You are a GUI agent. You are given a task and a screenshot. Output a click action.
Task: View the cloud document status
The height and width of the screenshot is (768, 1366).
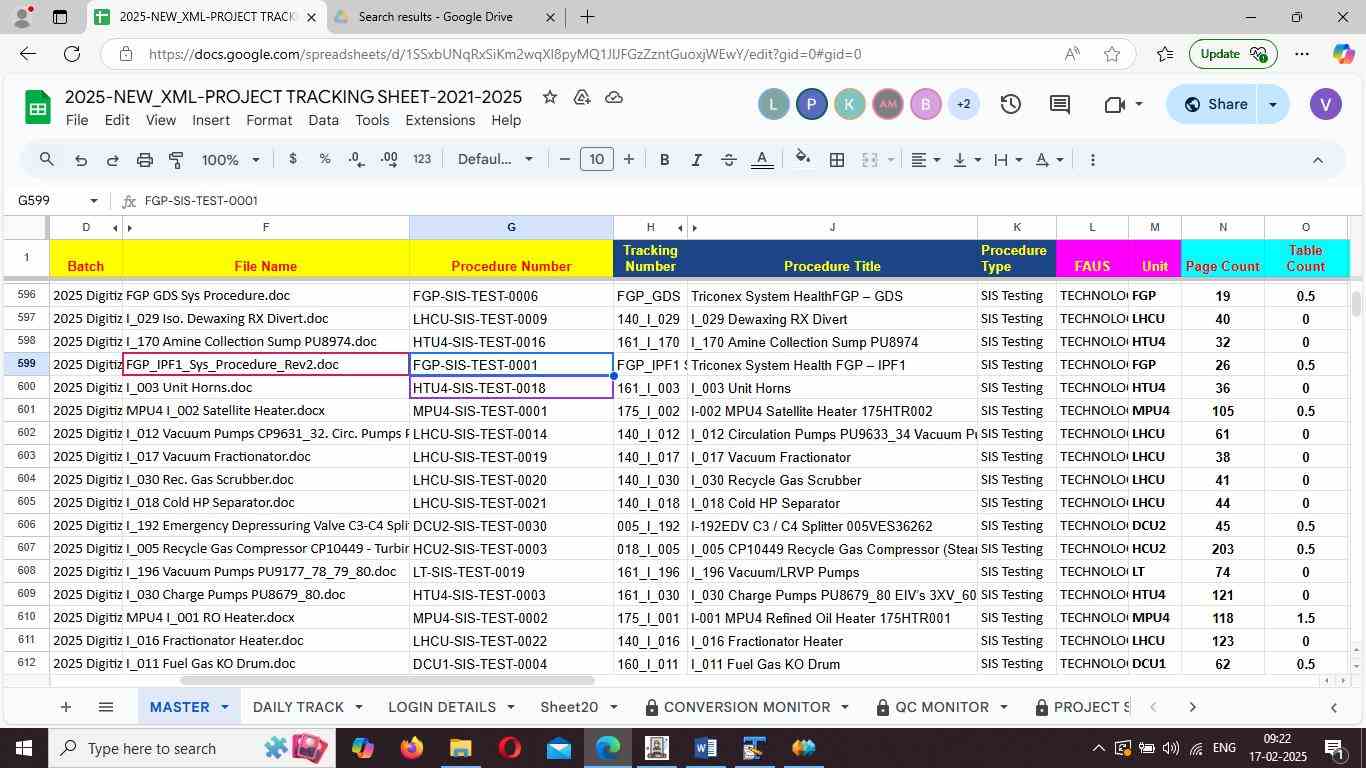pyautogui.click(x=615, y=97)
